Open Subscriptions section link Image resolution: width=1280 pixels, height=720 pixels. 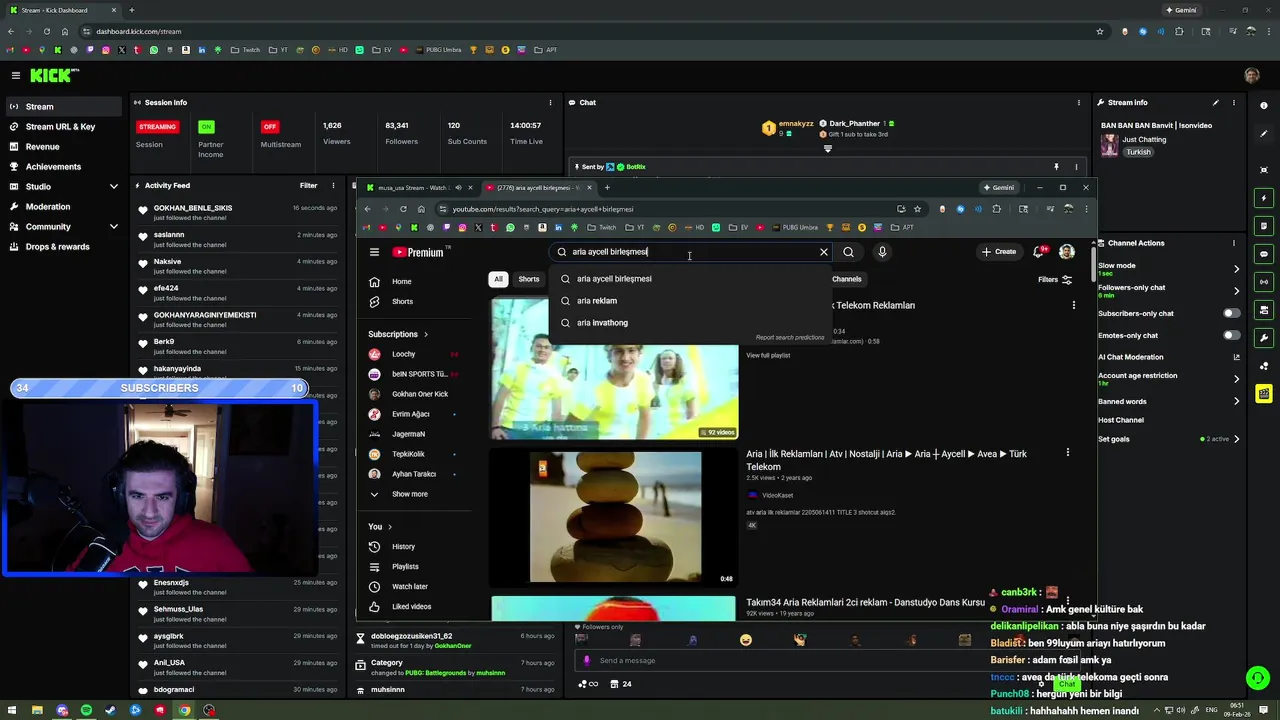point(398,334)
